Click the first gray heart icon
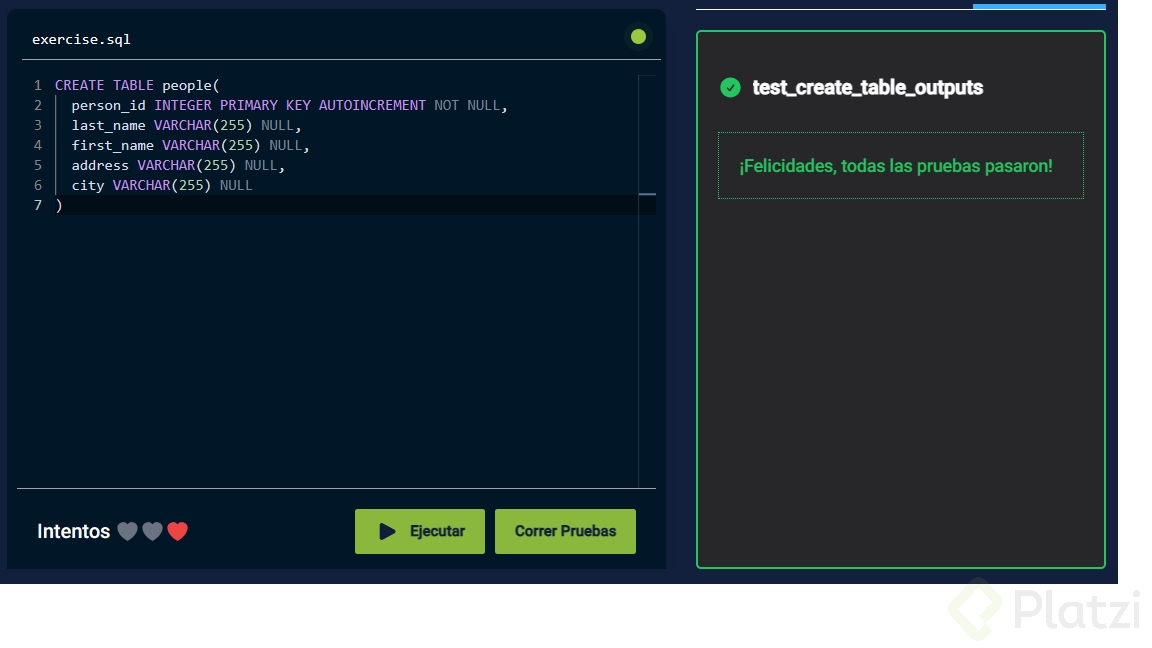1152x648 pixels. point(128,531)
